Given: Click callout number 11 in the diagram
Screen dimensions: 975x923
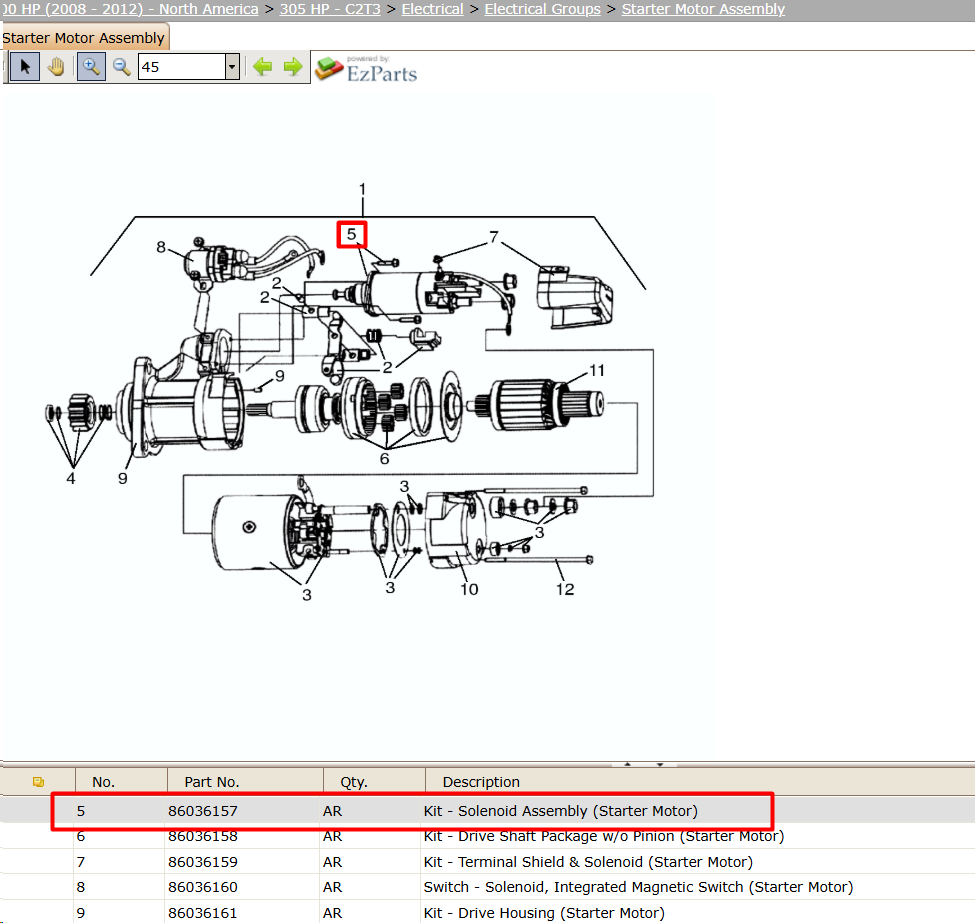Looking at the screenshot, I should pos(597,370).
